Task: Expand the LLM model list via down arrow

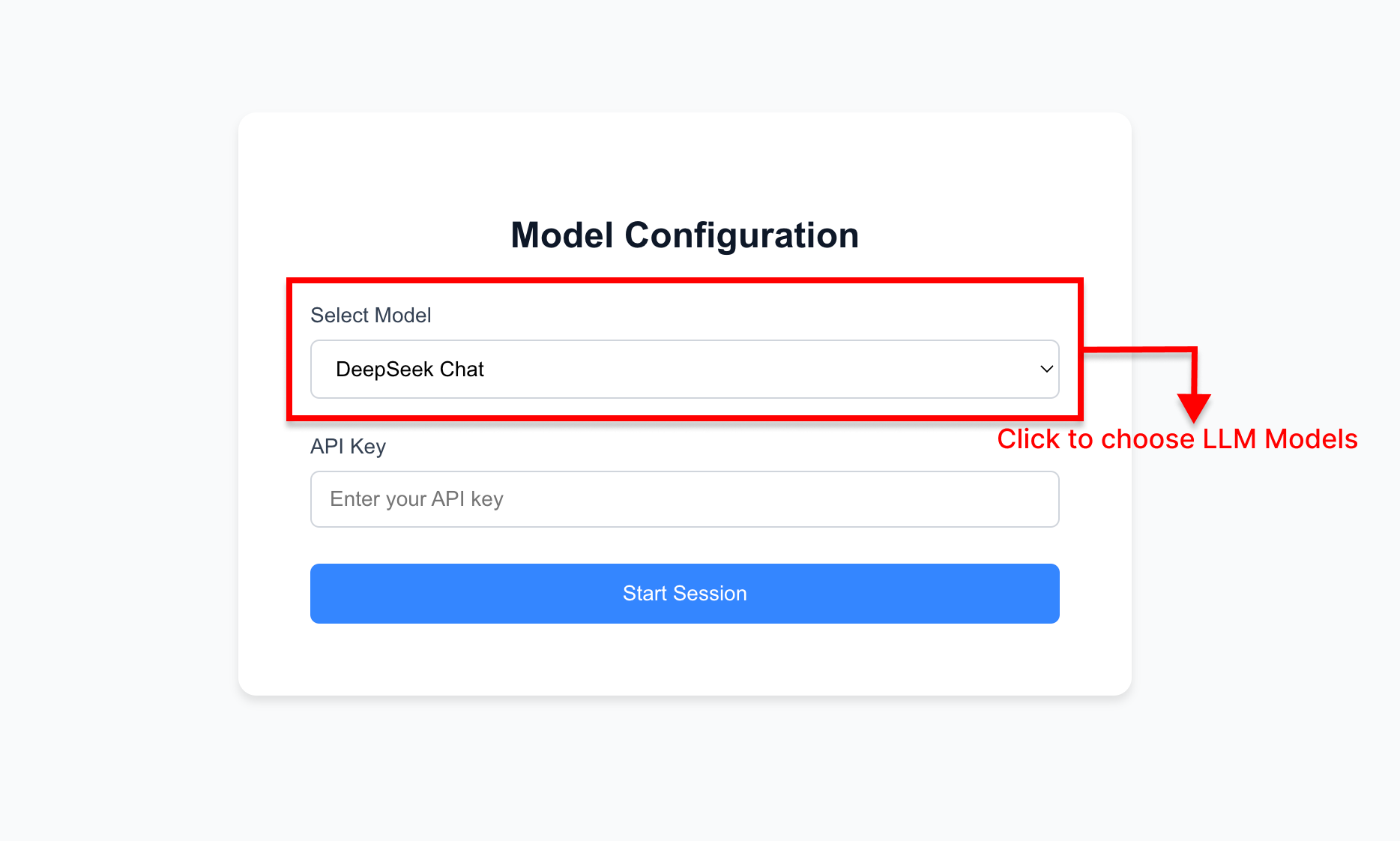Action: point(1046,369)
